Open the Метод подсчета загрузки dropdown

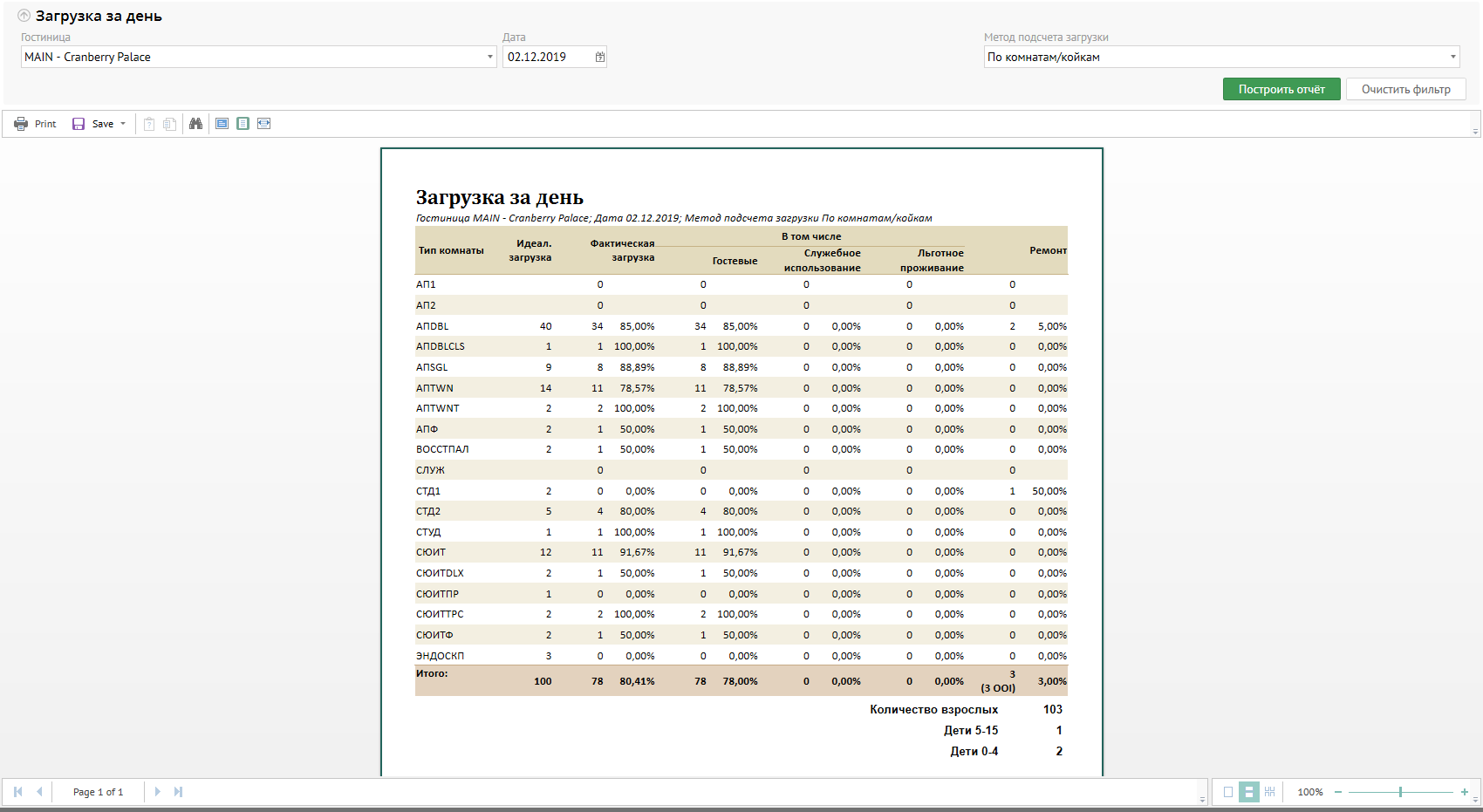1452,57
